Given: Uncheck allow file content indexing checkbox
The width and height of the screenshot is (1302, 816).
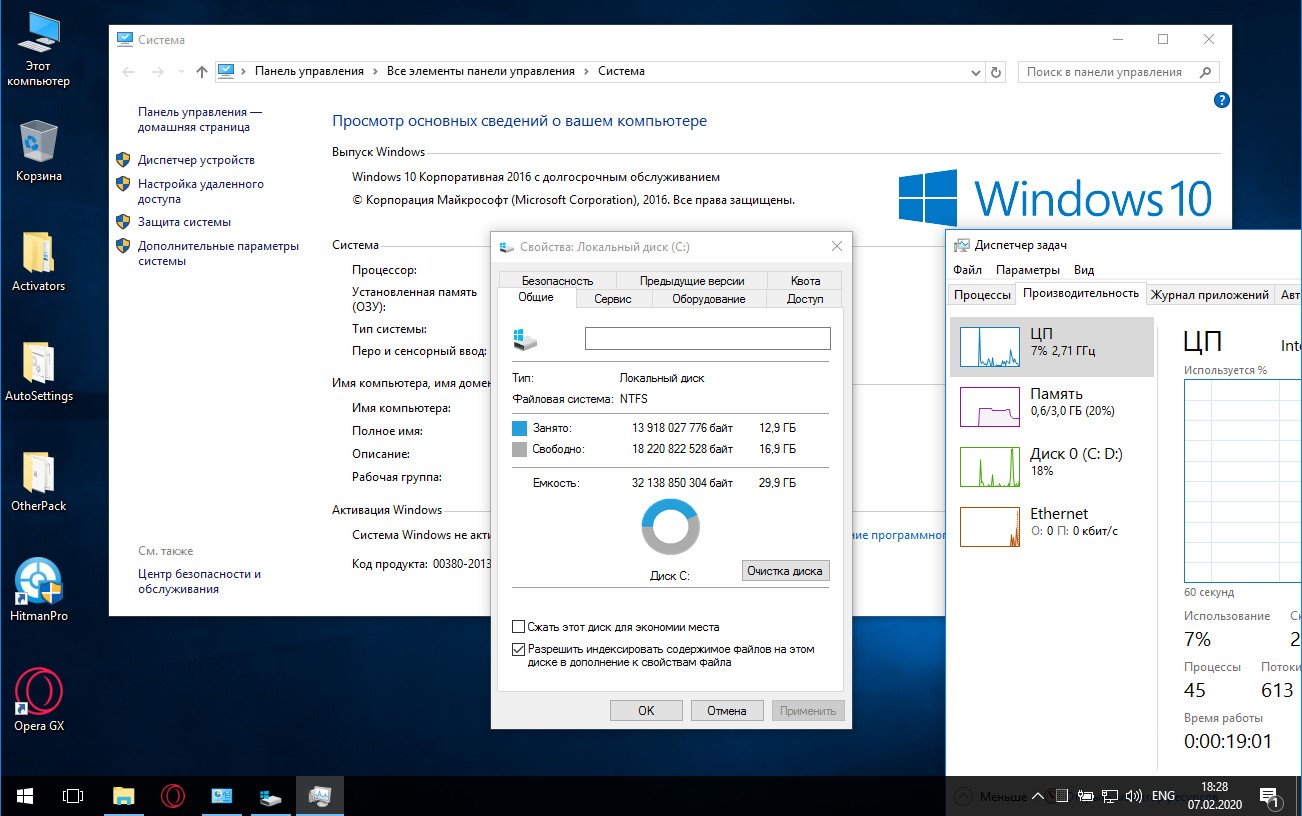Looking at the screenshot, I should pyautogui.click(x=518, y=649).
